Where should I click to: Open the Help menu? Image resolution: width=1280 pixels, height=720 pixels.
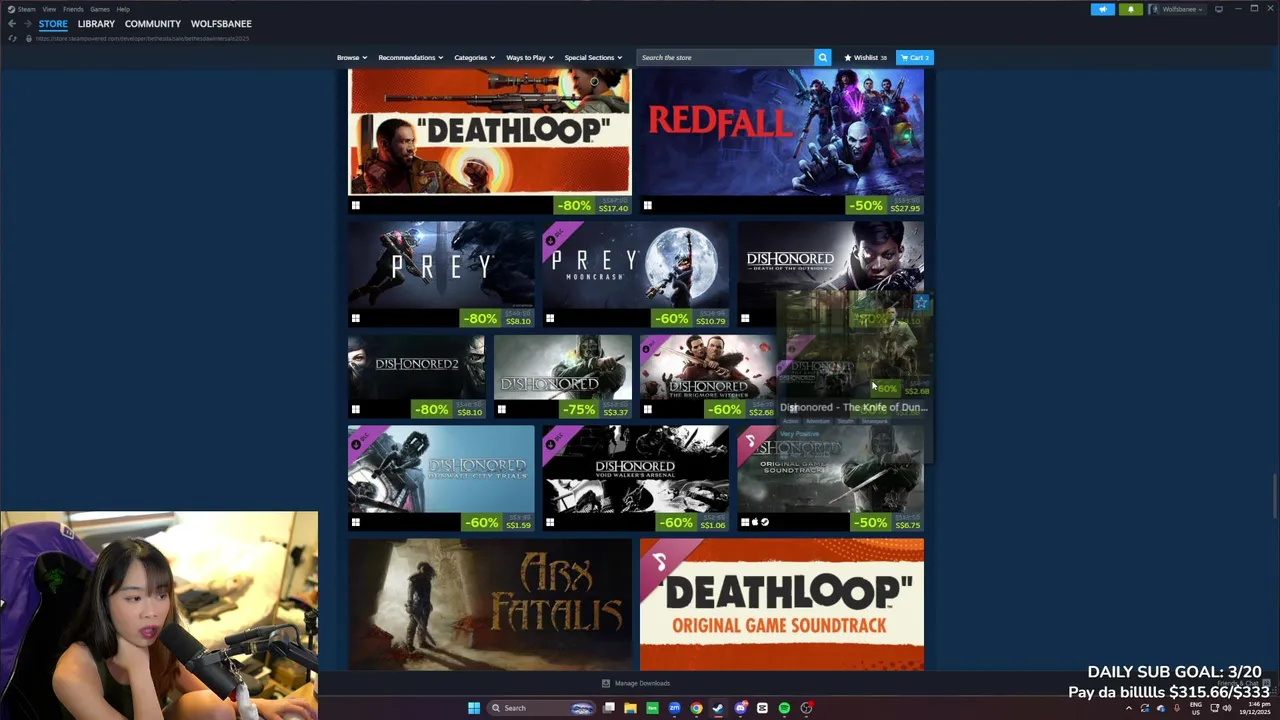coord(123,9)
